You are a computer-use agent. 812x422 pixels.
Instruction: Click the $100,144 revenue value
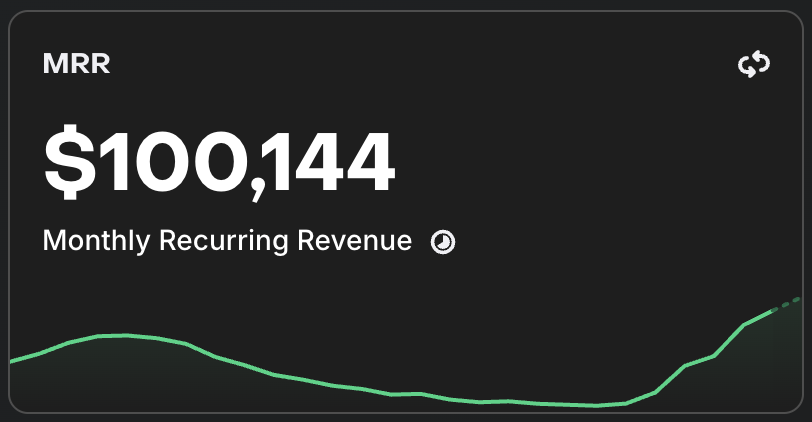220,162
